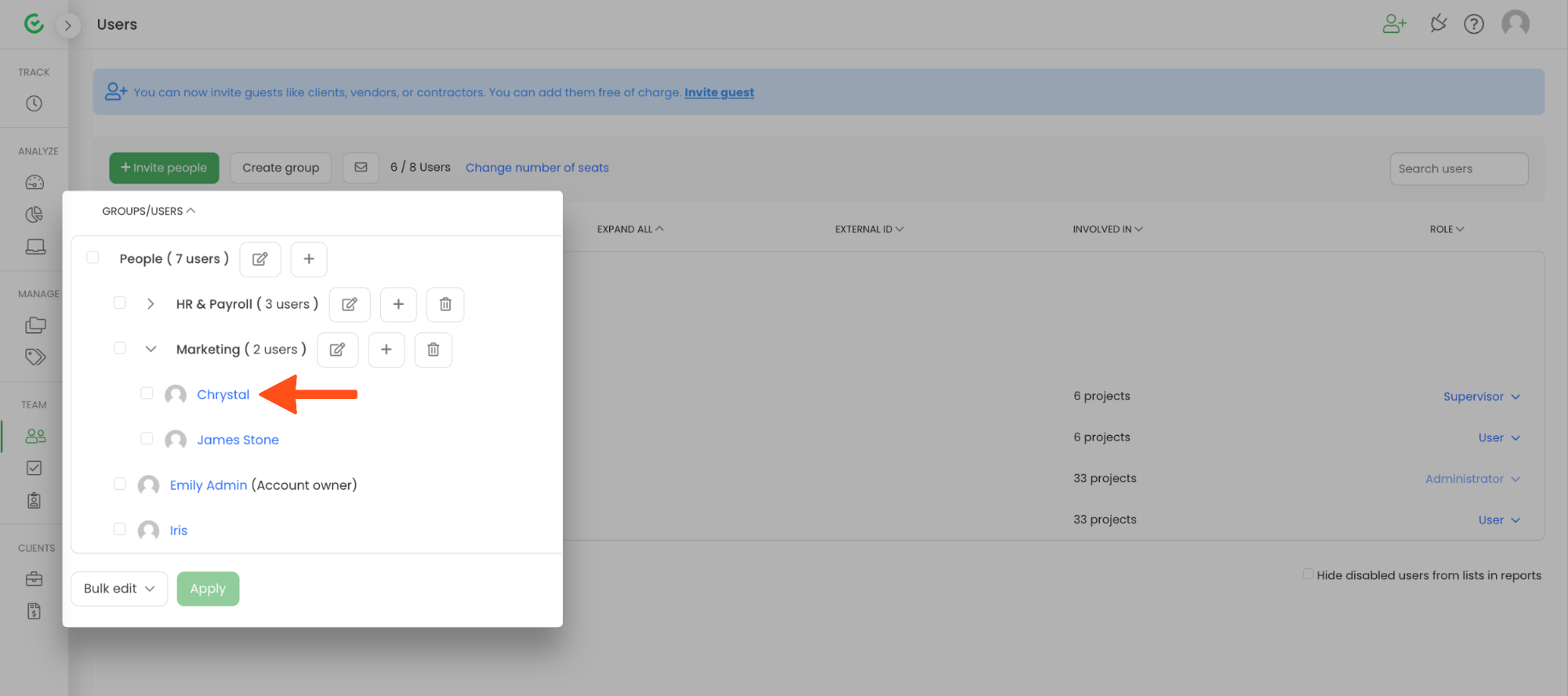Check the HR & Payroll checkbox
The width and height of the screenshot is (1568, 696).
pyautogui.click(x=120, y=303)
